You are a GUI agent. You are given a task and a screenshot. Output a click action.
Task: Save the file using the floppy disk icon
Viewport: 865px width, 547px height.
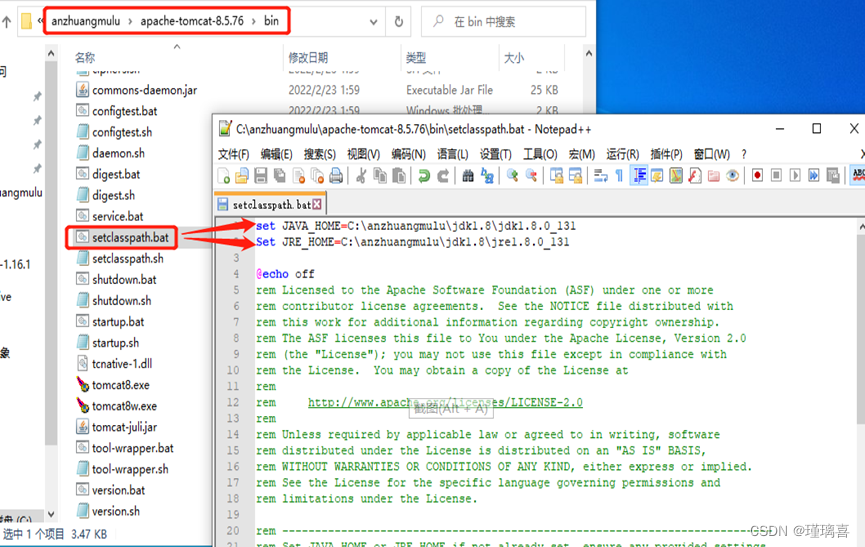coord(260,176)
